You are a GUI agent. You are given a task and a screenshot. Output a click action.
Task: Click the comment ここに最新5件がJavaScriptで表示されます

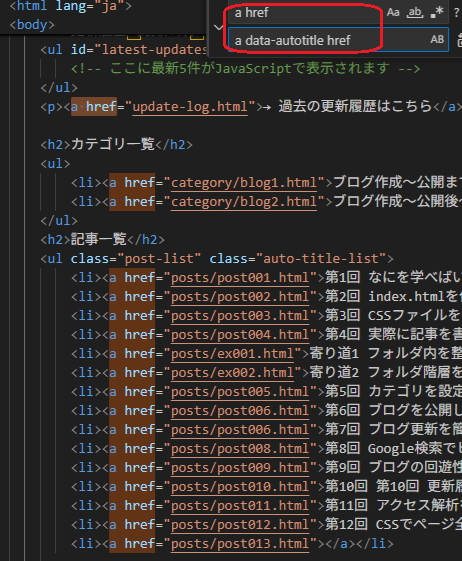coord(245,68)
